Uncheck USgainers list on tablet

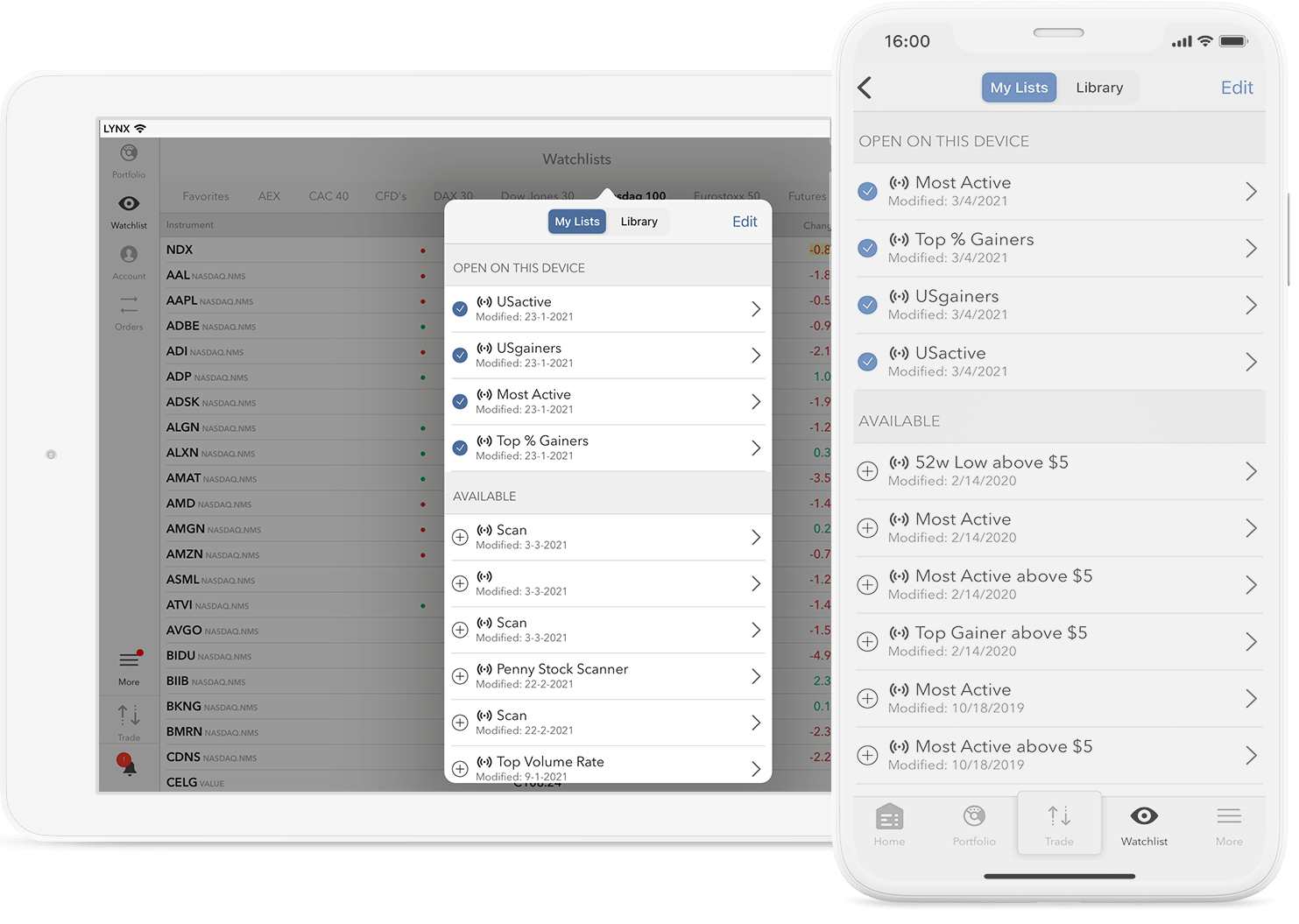460,355
